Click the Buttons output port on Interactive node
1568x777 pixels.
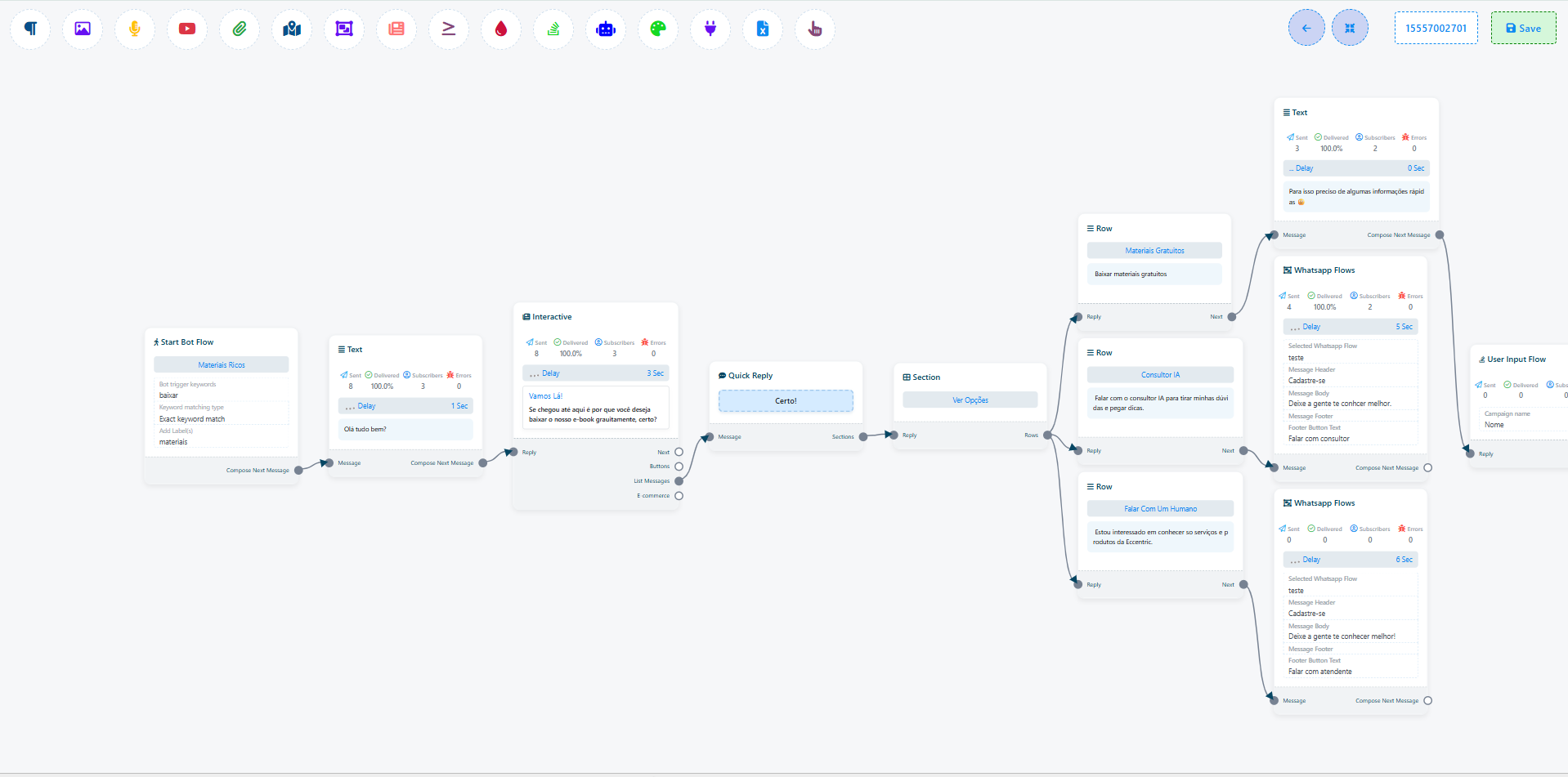click(x=679, y=467)
